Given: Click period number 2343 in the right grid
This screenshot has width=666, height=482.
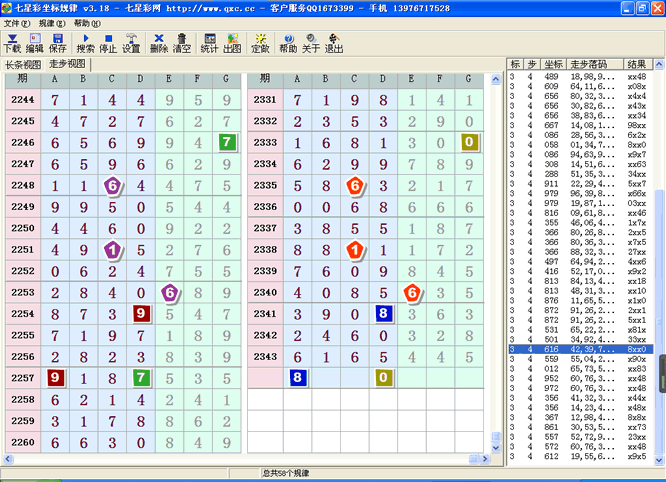Looking at the screenshot, I should (265, 357).
